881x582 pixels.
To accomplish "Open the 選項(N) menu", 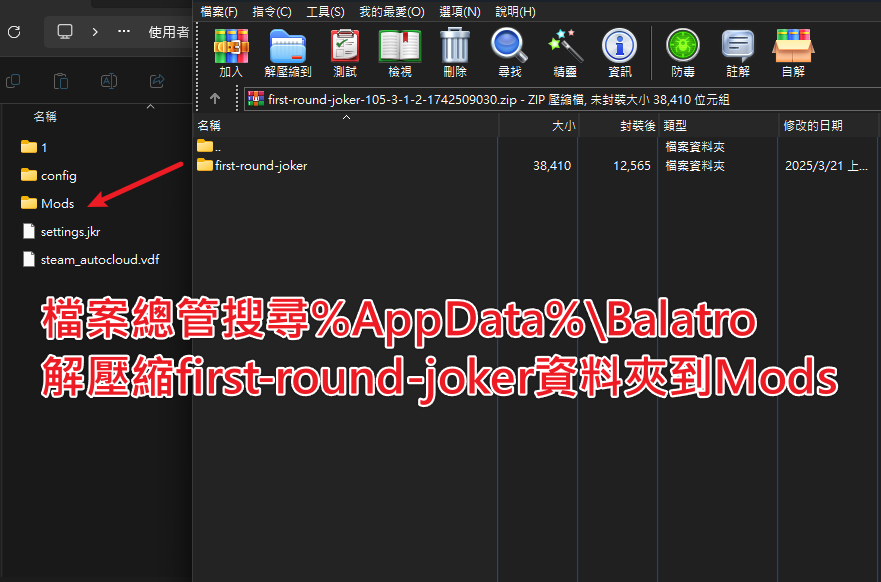I will coord(460,12).
